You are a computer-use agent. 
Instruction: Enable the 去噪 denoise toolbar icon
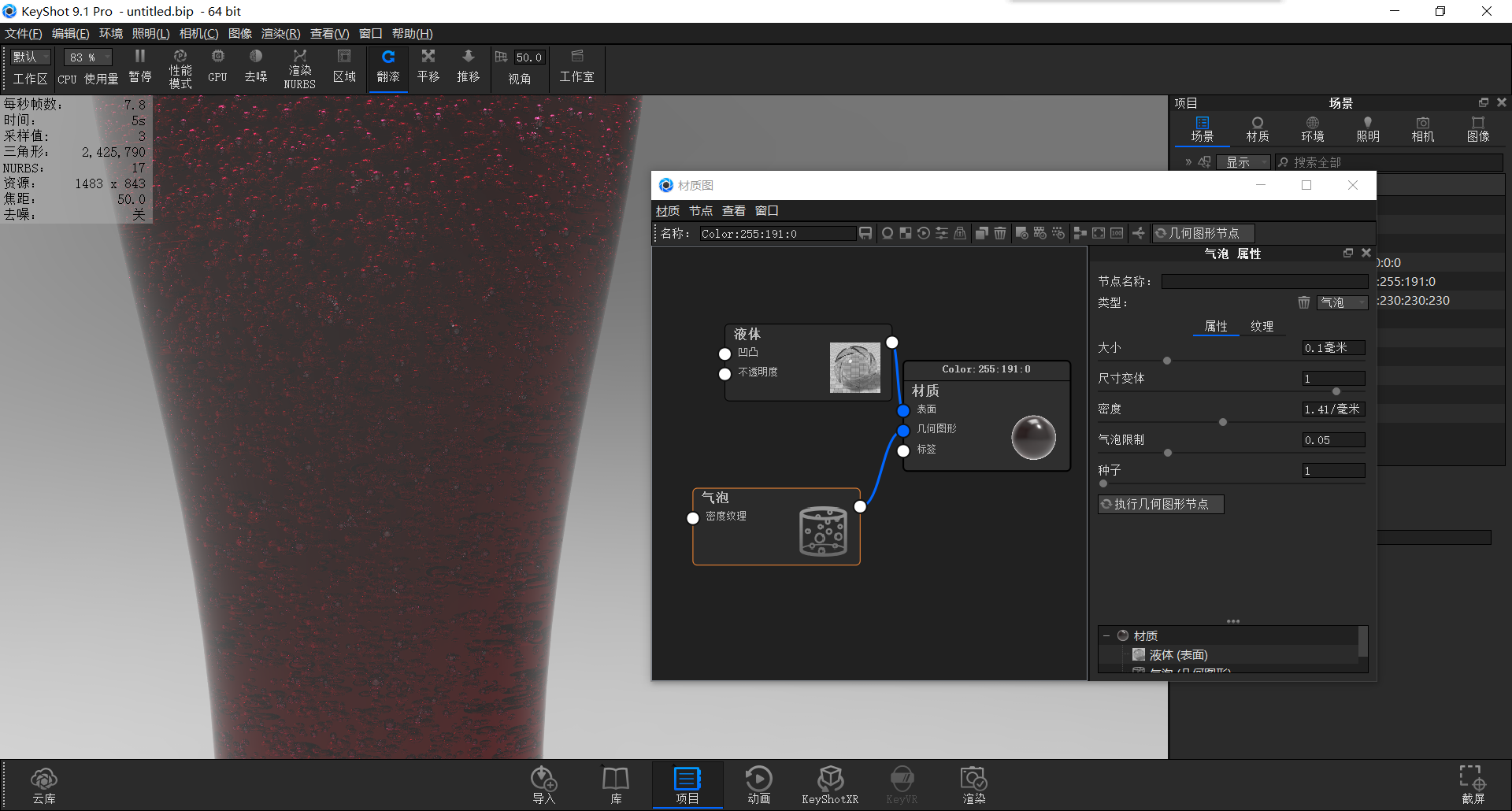click(x=255, y=67)
